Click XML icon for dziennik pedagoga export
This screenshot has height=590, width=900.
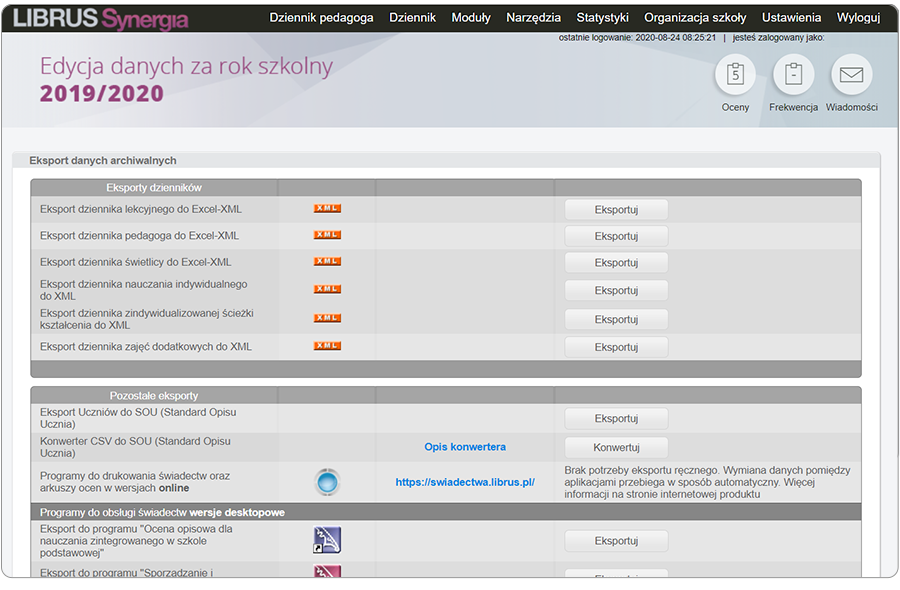coord(327,235)
